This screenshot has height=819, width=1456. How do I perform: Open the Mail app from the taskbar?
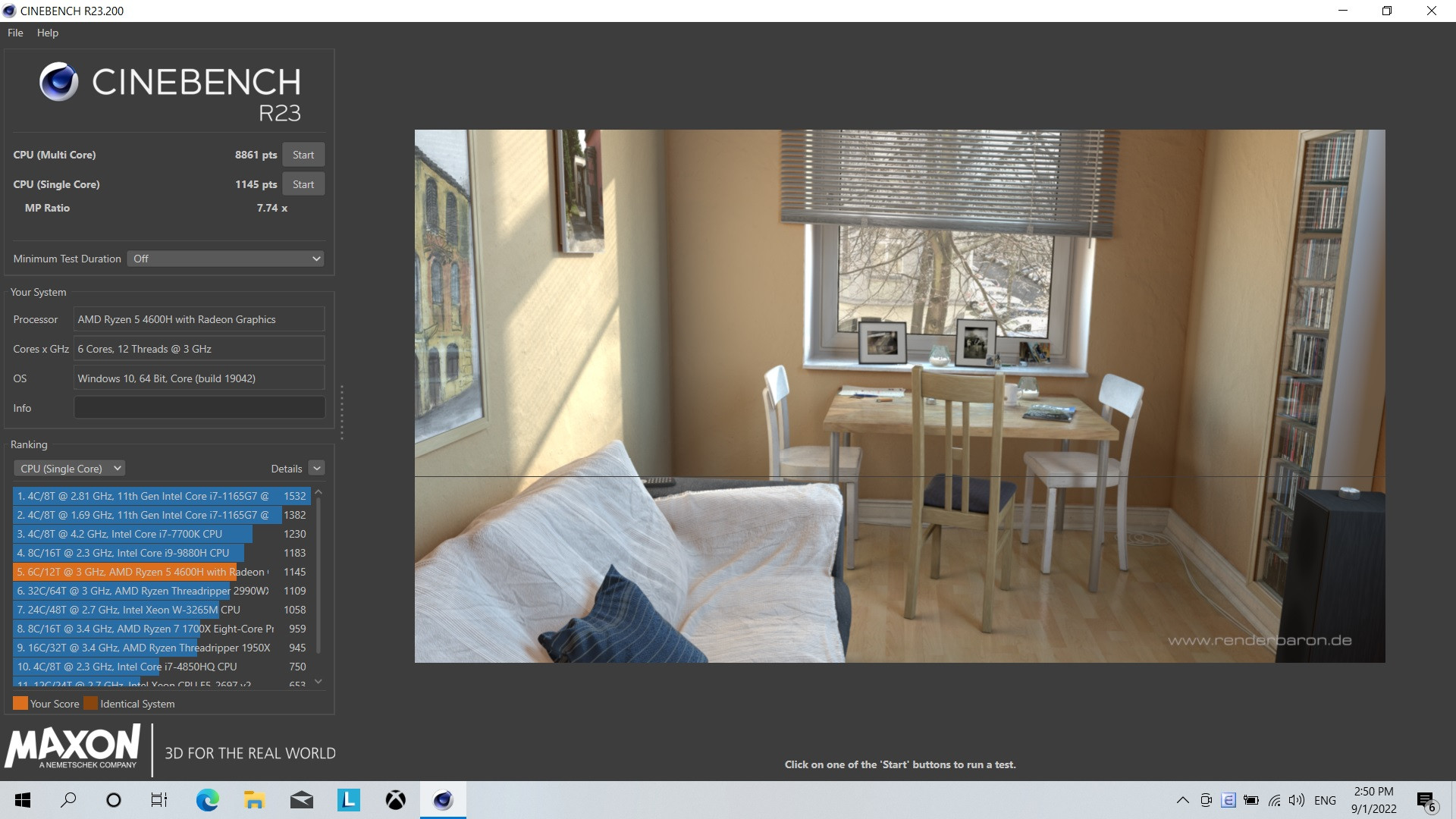(302, 800)
